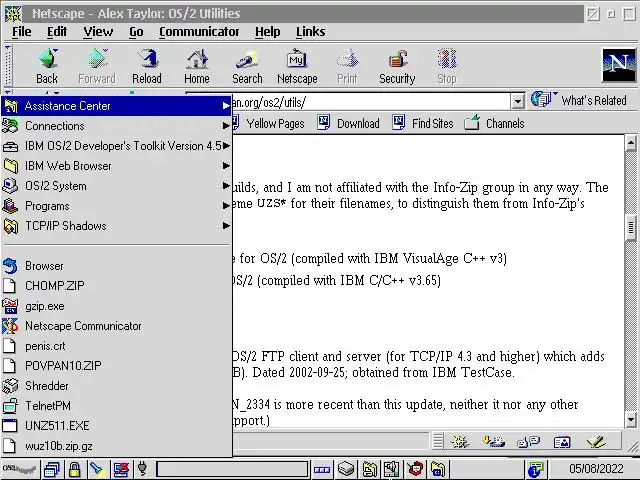Open the What's Related icon
This screenshot has height=480, width=640.
[x=542, y=99]
